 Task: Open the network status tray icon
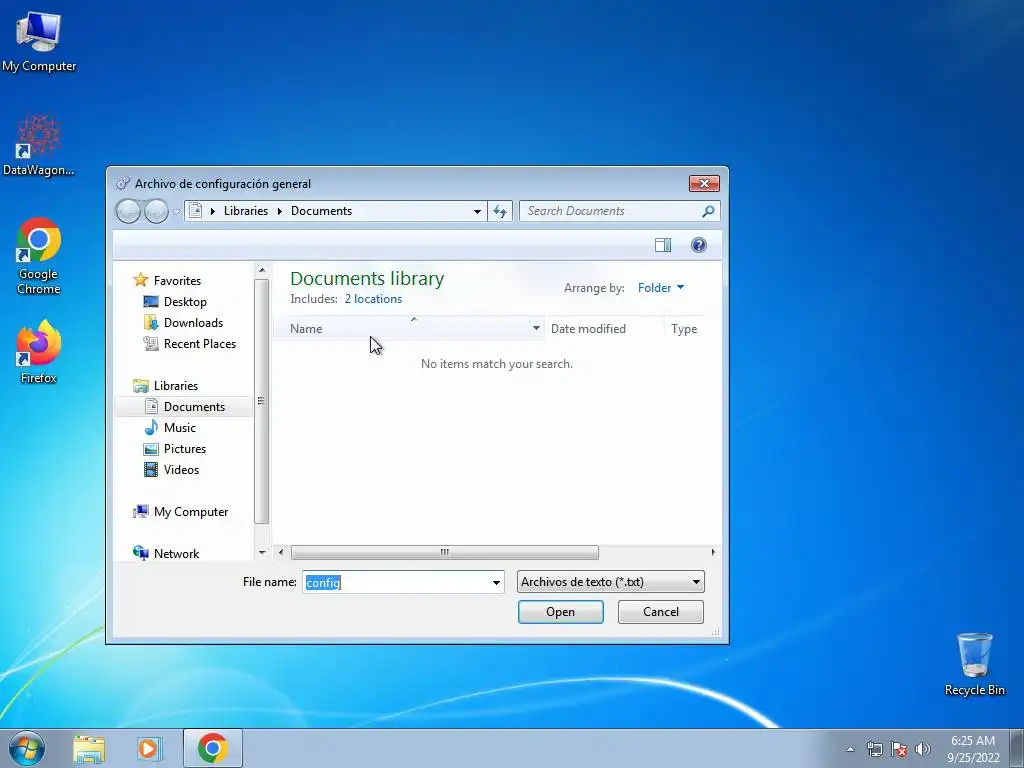[874, 749]
